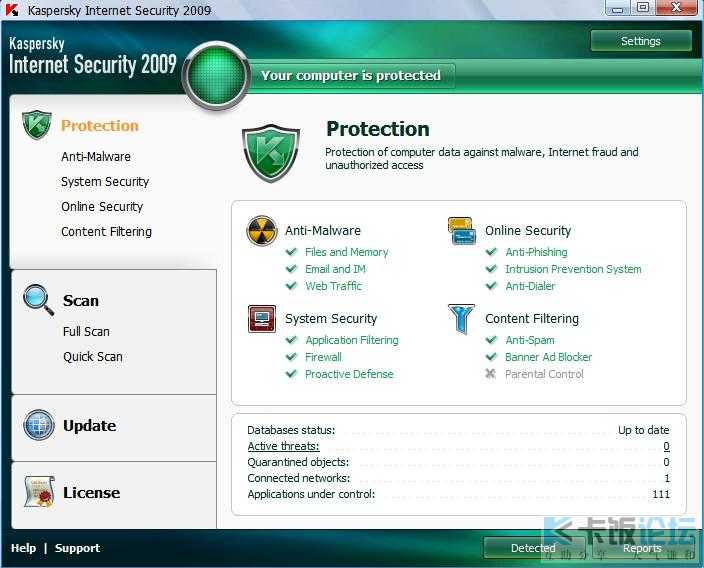
Task: Click the Kaspersky shield icon beside Protection tab
Action: (x=36, y=124)
